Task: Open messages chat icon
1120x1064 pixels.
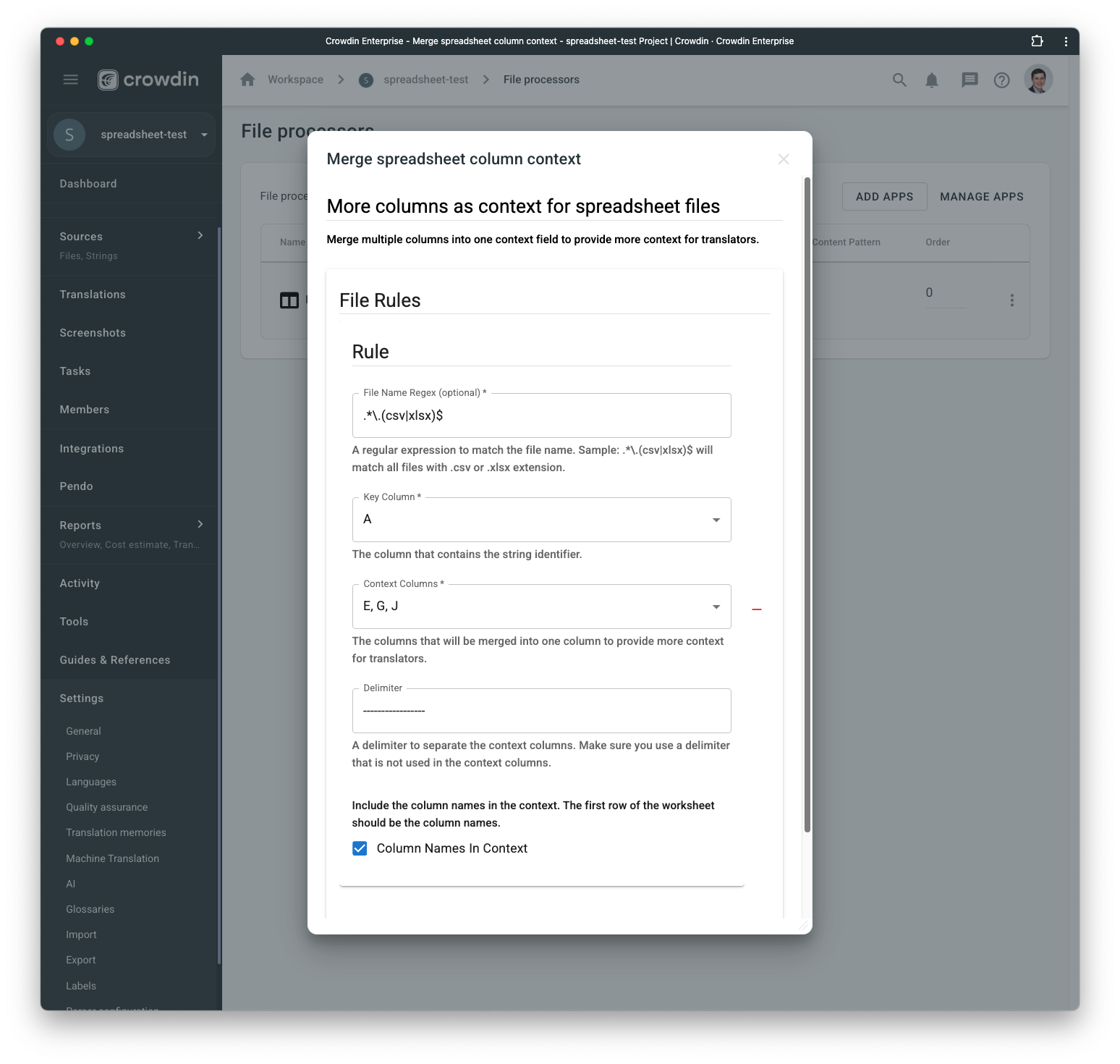Action: (970, 80)
